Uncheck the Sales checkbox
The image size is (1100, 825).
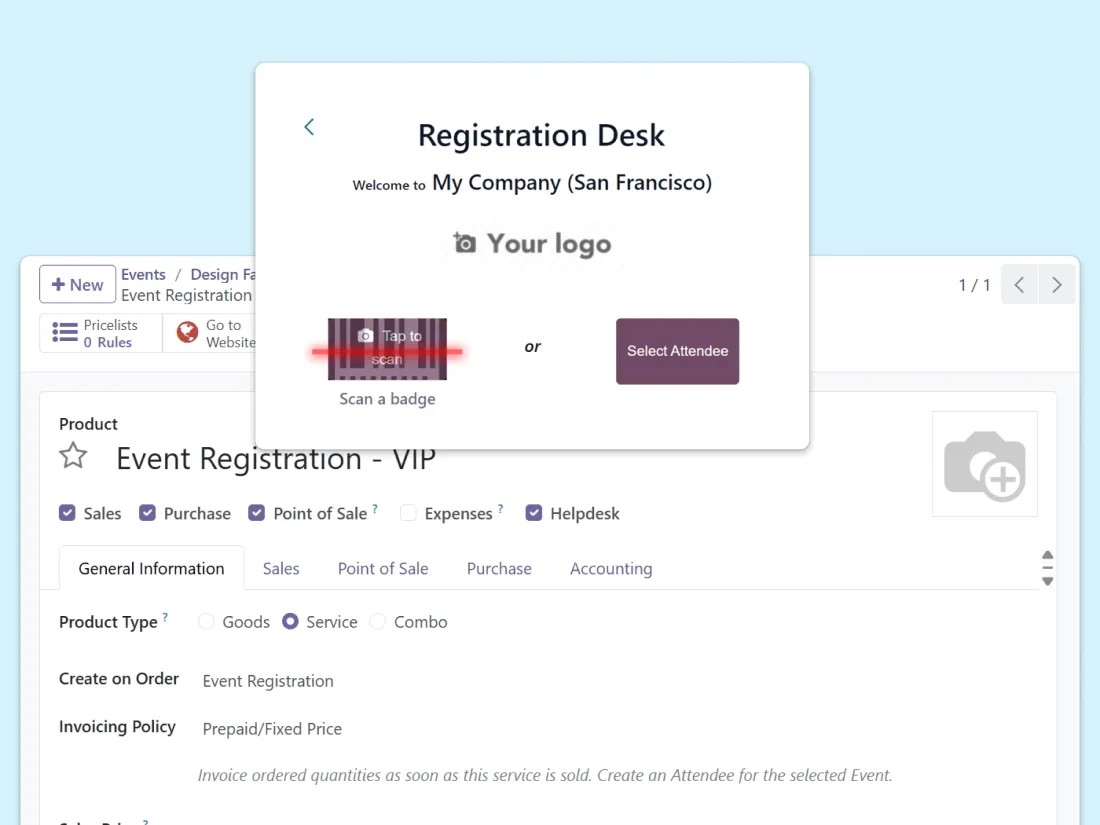67,513
